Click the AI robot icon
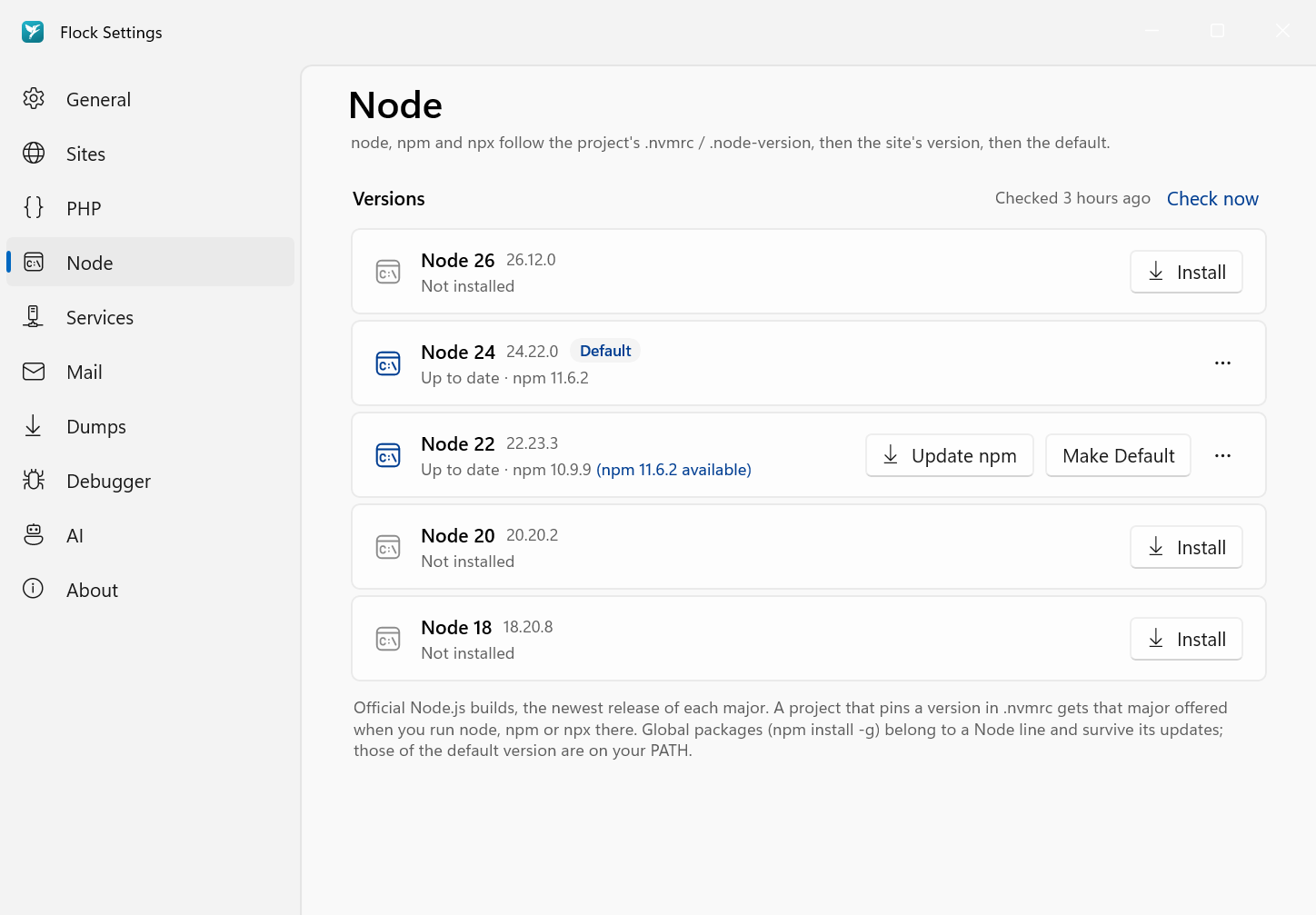Screen dimensions: 1316x915 34,535
